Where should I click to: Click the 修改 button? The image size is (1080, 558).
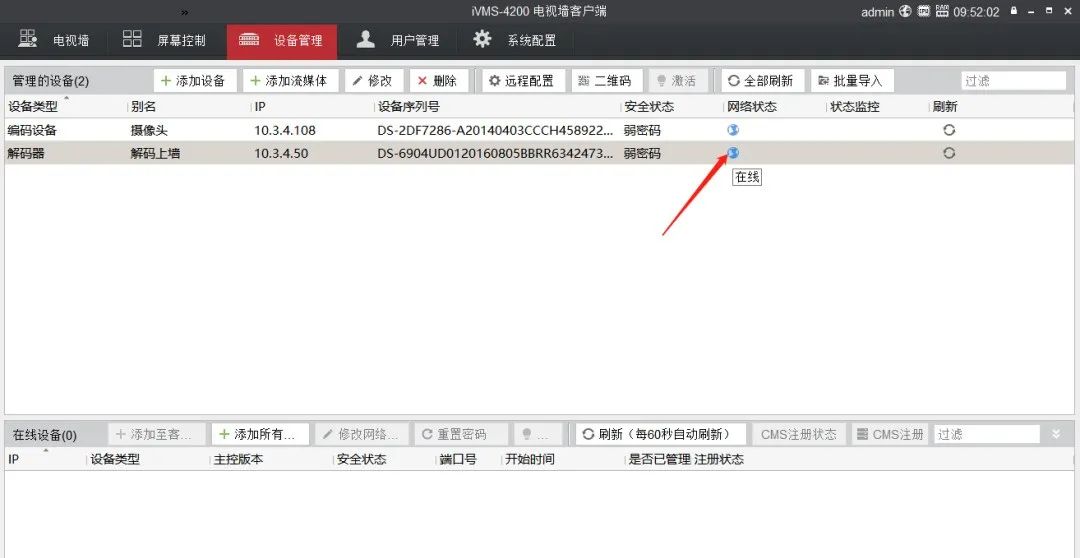coord(374,81)
